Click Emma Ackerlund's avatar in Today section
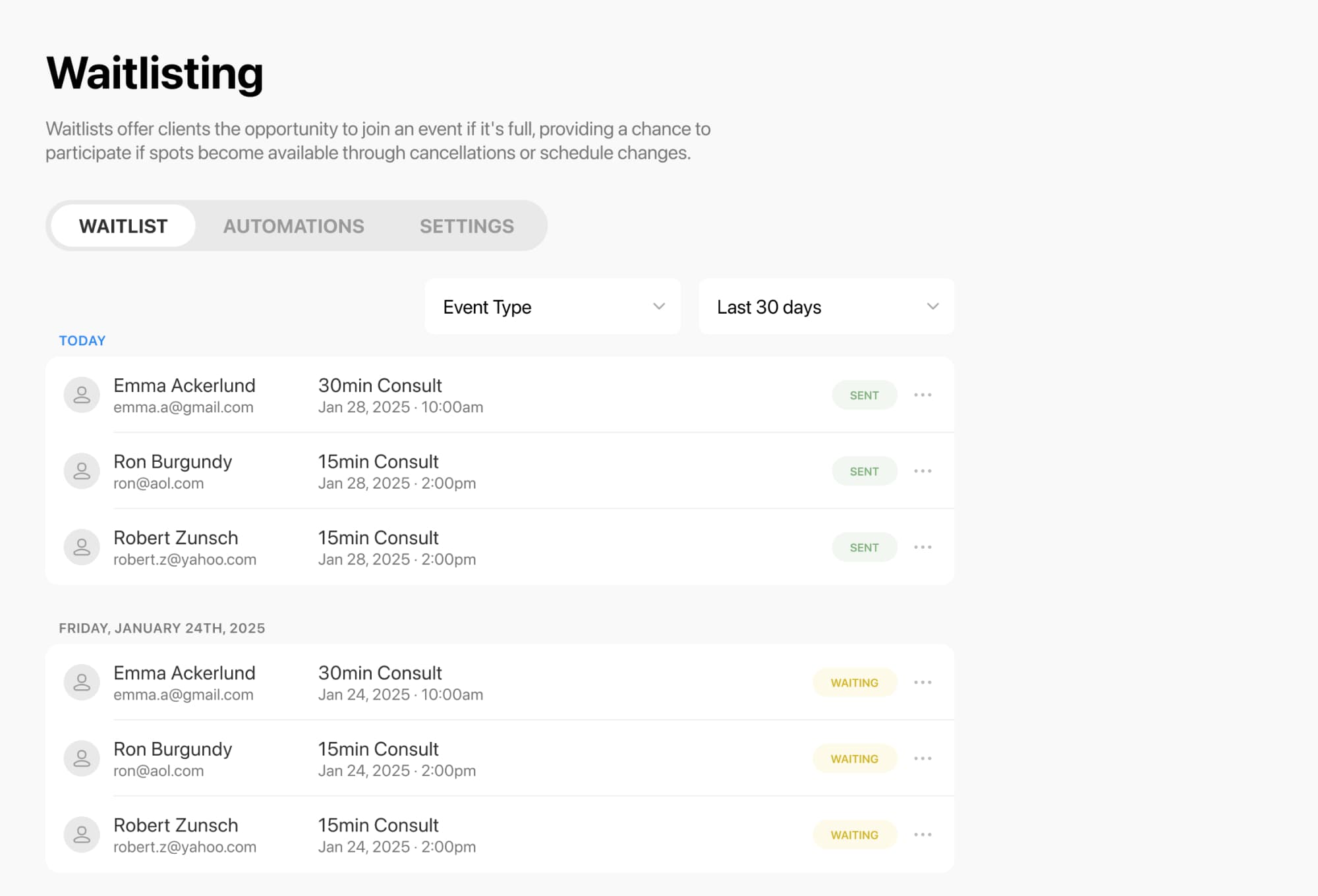Screen dimensions: 1318x896 click(82, 395)
